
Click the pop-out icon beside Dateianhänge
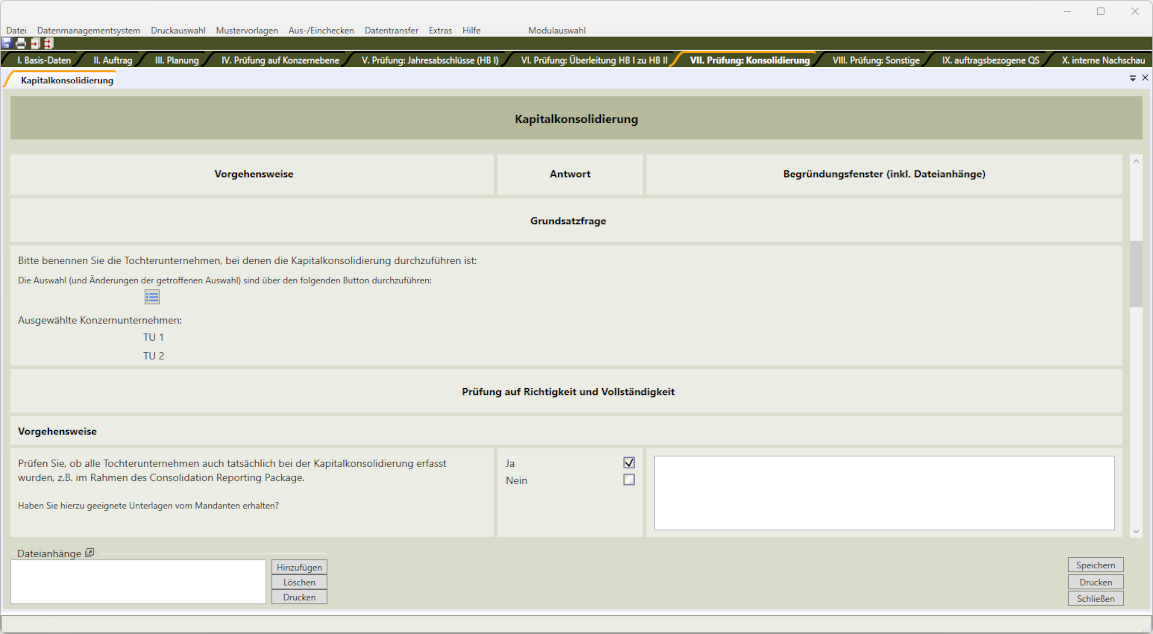click(89, 553)
